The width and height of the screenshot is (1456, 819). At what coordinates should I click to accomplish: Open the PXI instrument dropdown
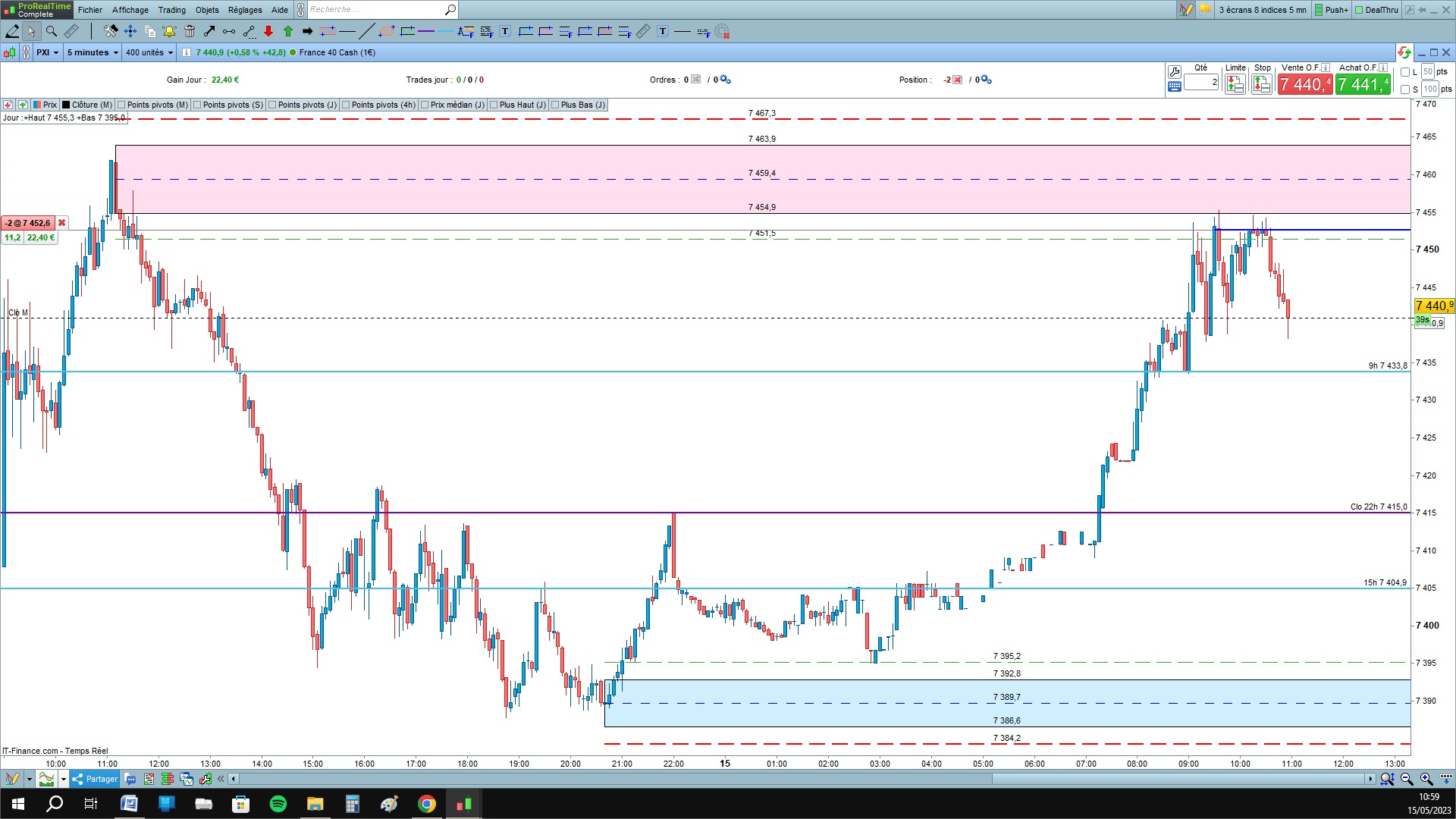click(47, 52)
